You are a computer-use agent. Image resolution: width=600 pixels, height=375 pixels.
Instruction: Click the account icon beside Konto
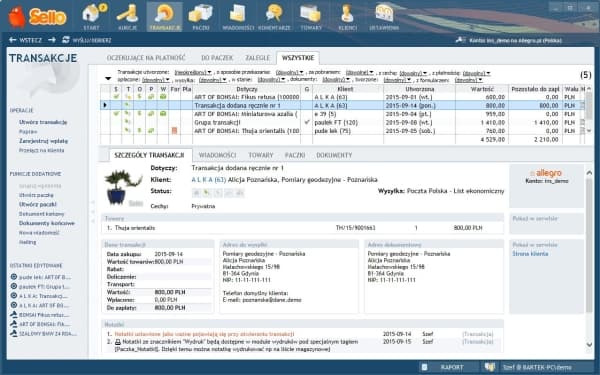click(460, 40)
